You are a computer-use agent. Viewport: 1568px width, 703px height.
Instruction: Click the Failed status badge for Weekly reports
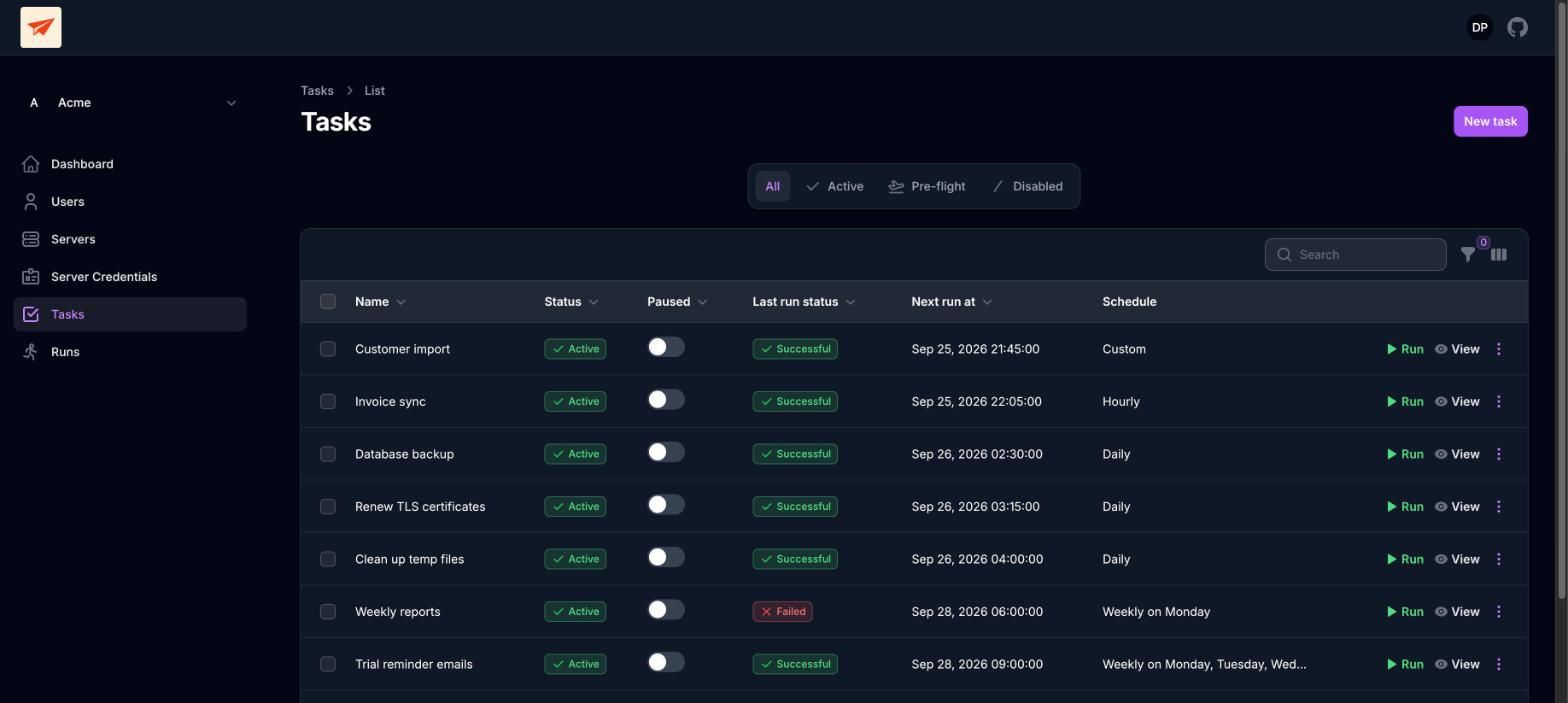pos(782,612)
